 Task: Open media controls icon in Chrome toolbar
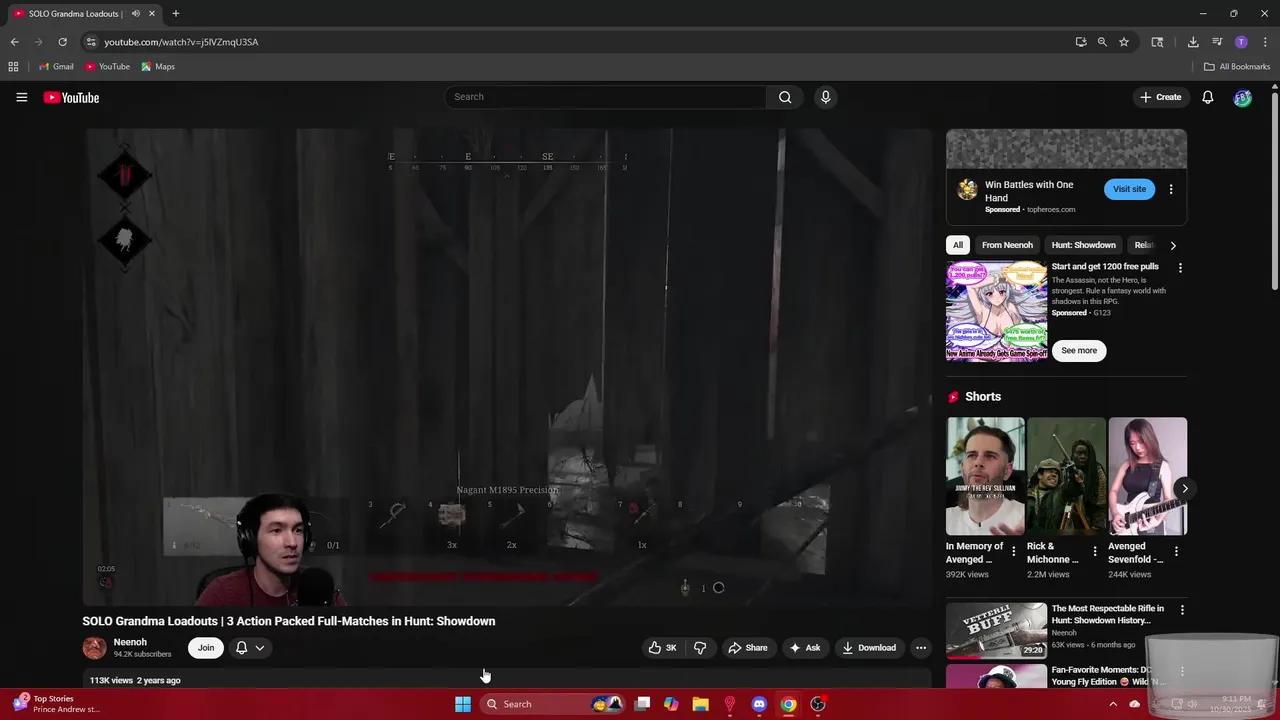coord(1217,42)
